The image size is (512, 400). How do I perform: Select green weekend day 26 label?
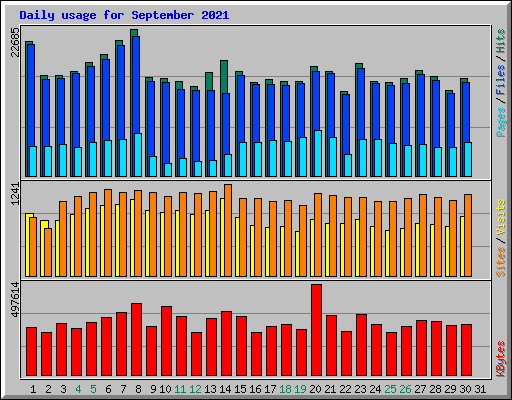click(405, 389)
